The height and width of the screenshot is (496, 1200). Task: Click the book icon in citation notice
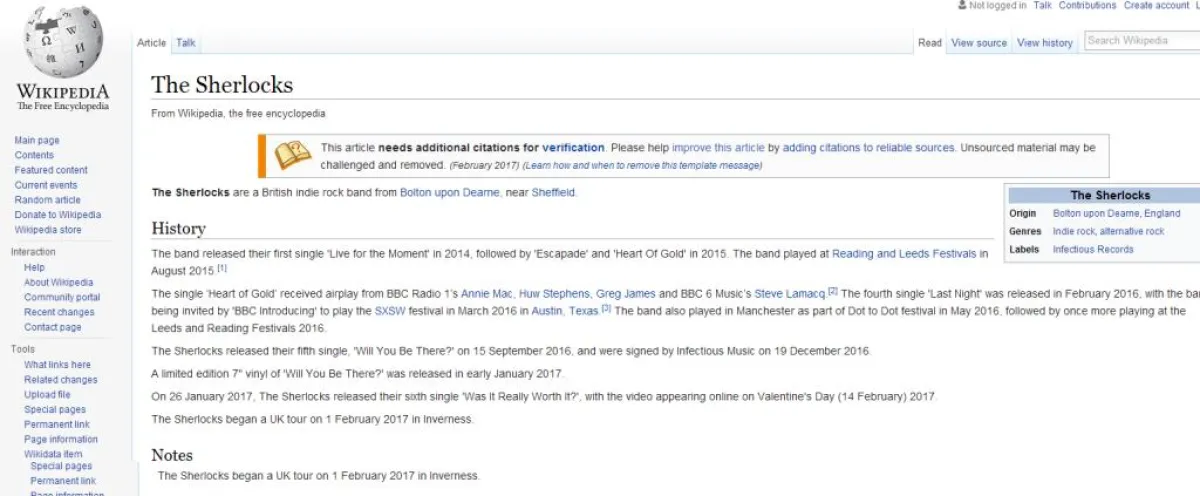293,155
